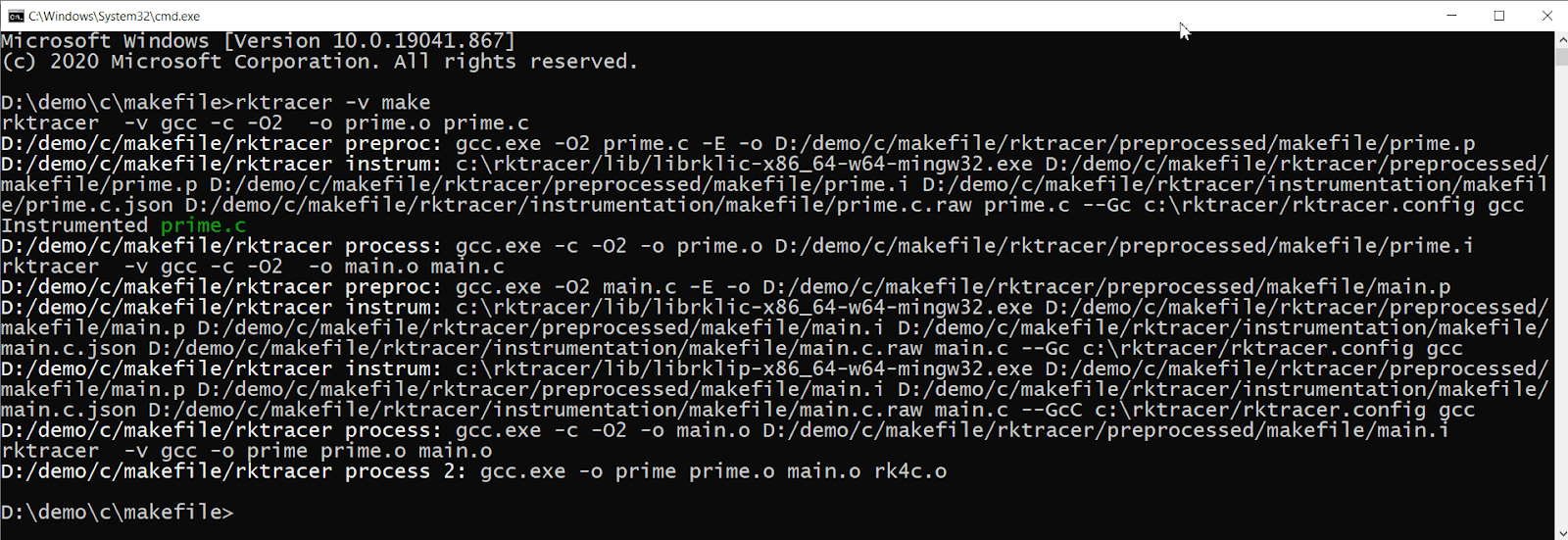Click 'rk4c.o' at end of link command

(910, 471)
